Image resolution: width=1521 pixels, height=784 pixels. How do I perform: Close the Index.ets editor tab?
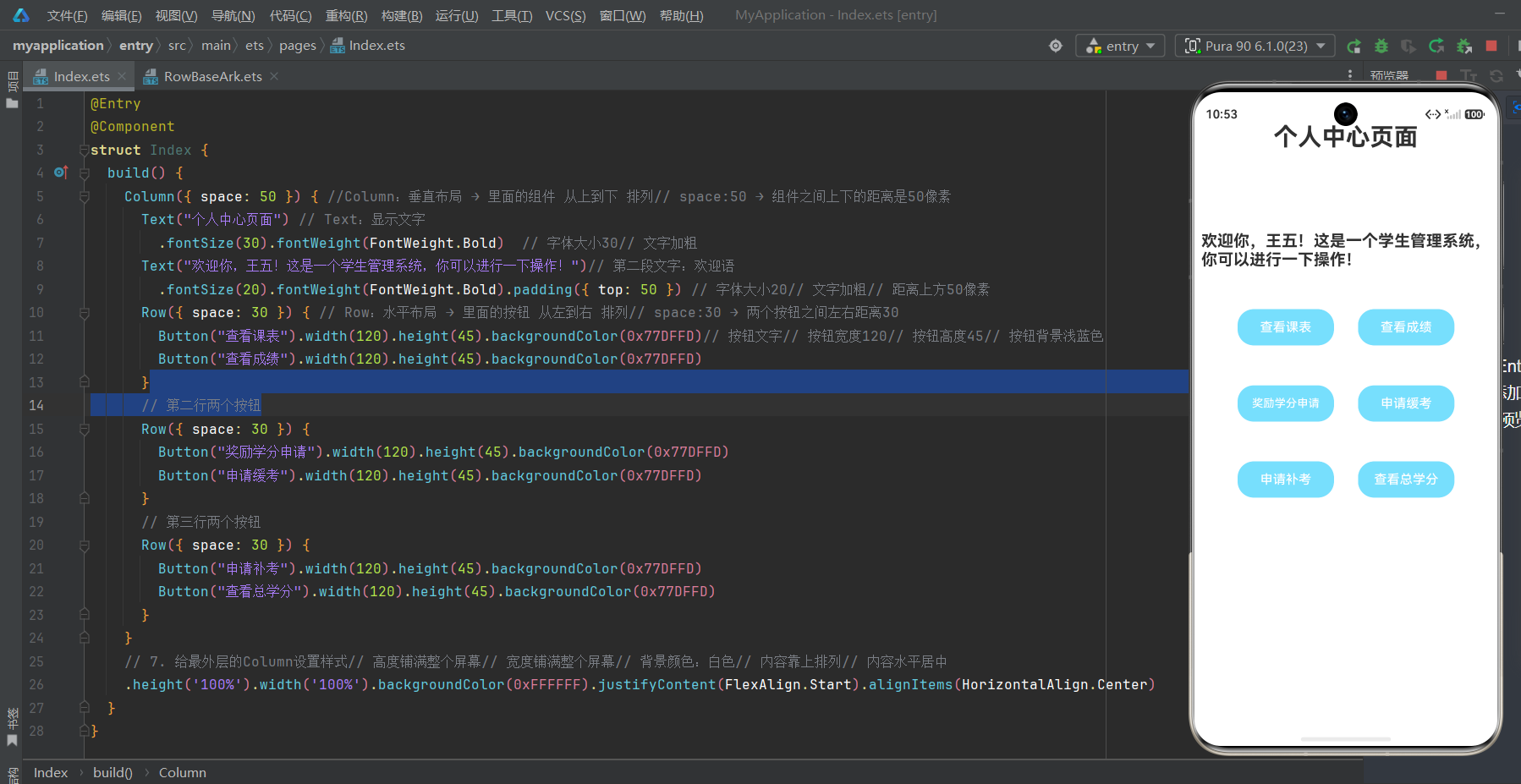[x=122, y=76]
